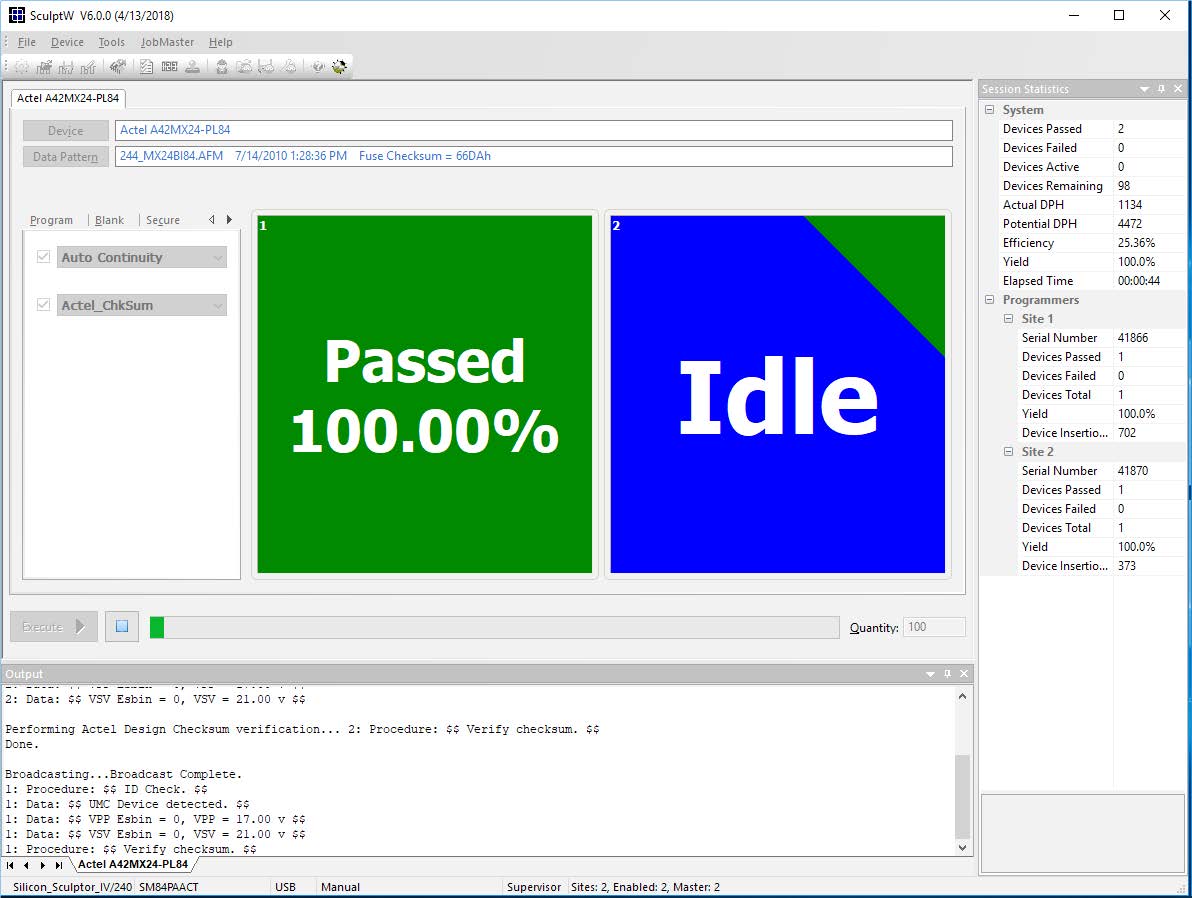Click the Execute button with play arrow
This screenshot has height=898, width=1192.
(x=54, y=627)
